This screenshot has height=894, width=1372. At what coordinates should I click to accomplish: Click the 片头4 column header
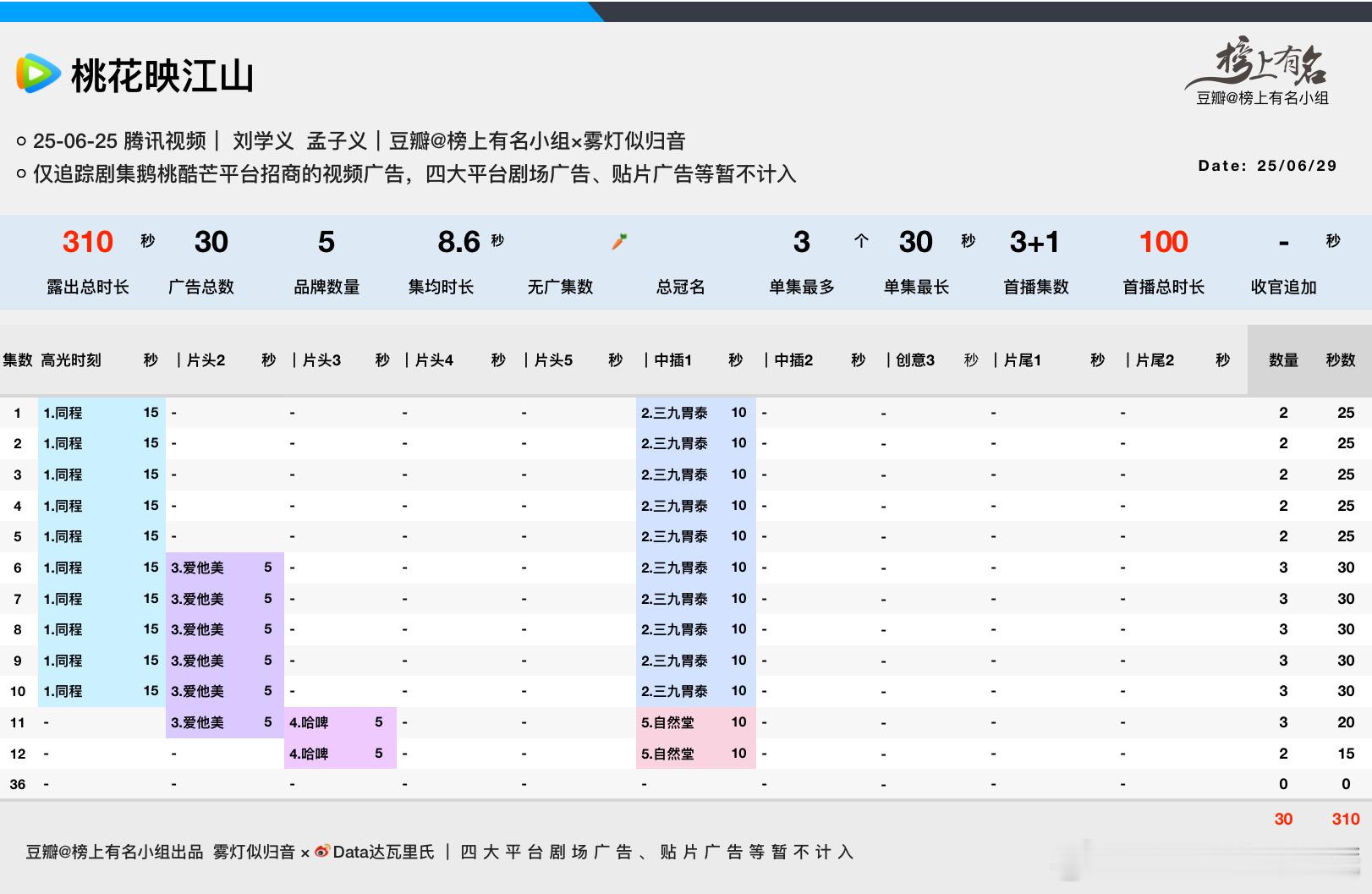[x=434, y=360]
